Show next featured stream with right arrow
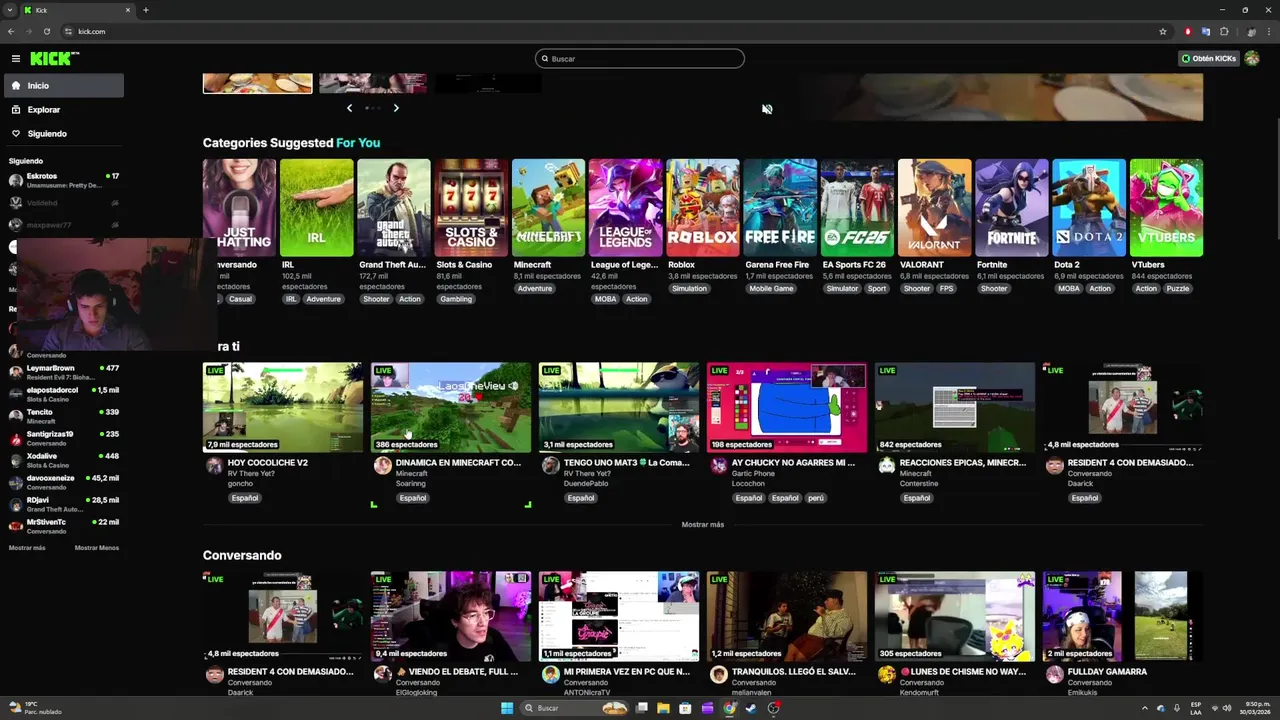The image size is (1280, 720). [396, 108]
